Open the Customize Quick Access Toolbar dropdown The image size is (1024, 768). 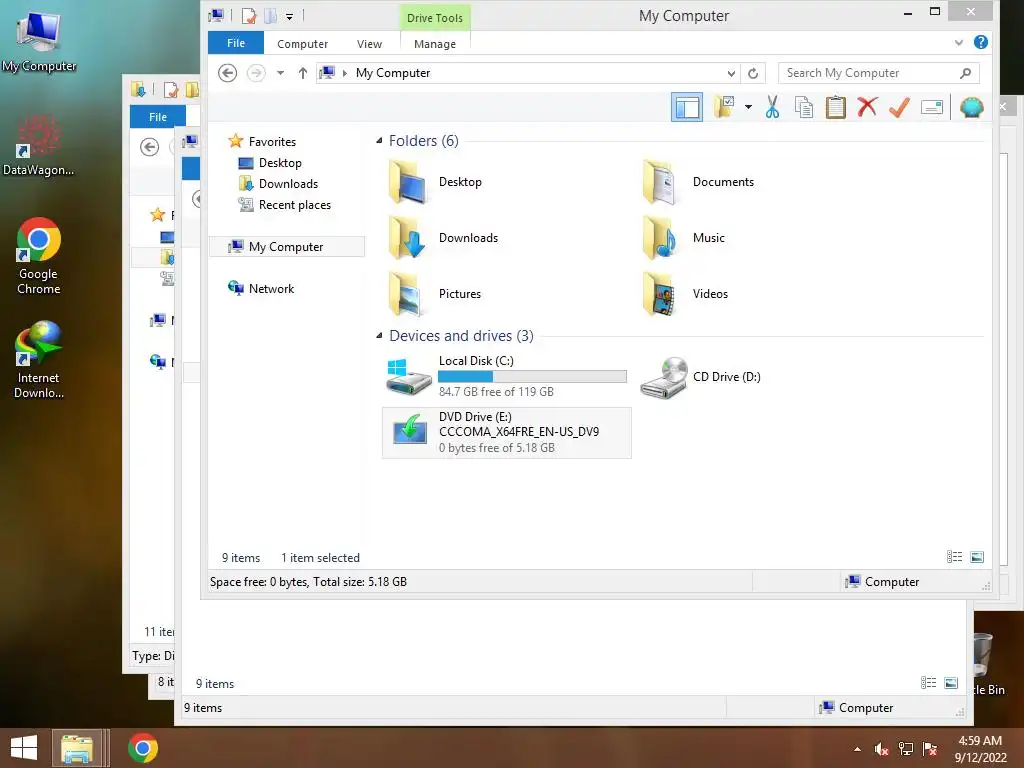point(289,16)
